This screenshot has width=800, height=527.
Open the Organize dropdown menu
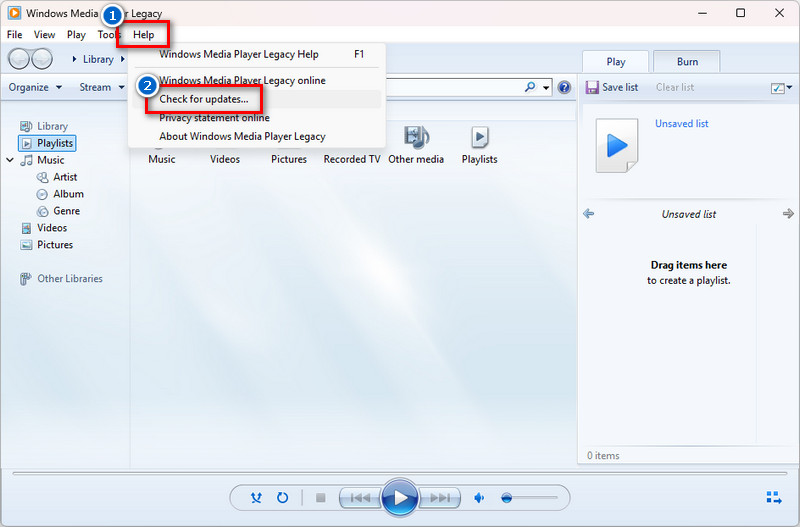coord(35,87)
